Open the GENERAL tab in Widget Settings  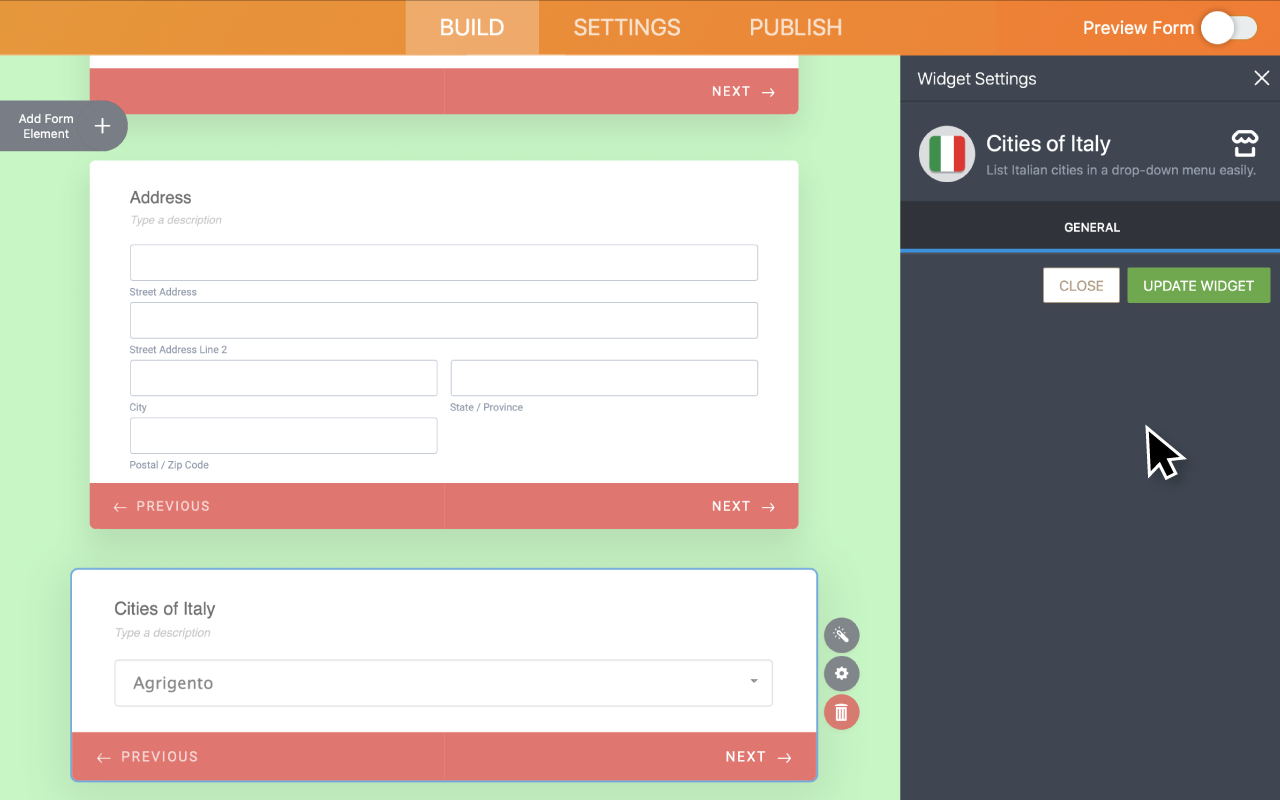point(1091,227)
